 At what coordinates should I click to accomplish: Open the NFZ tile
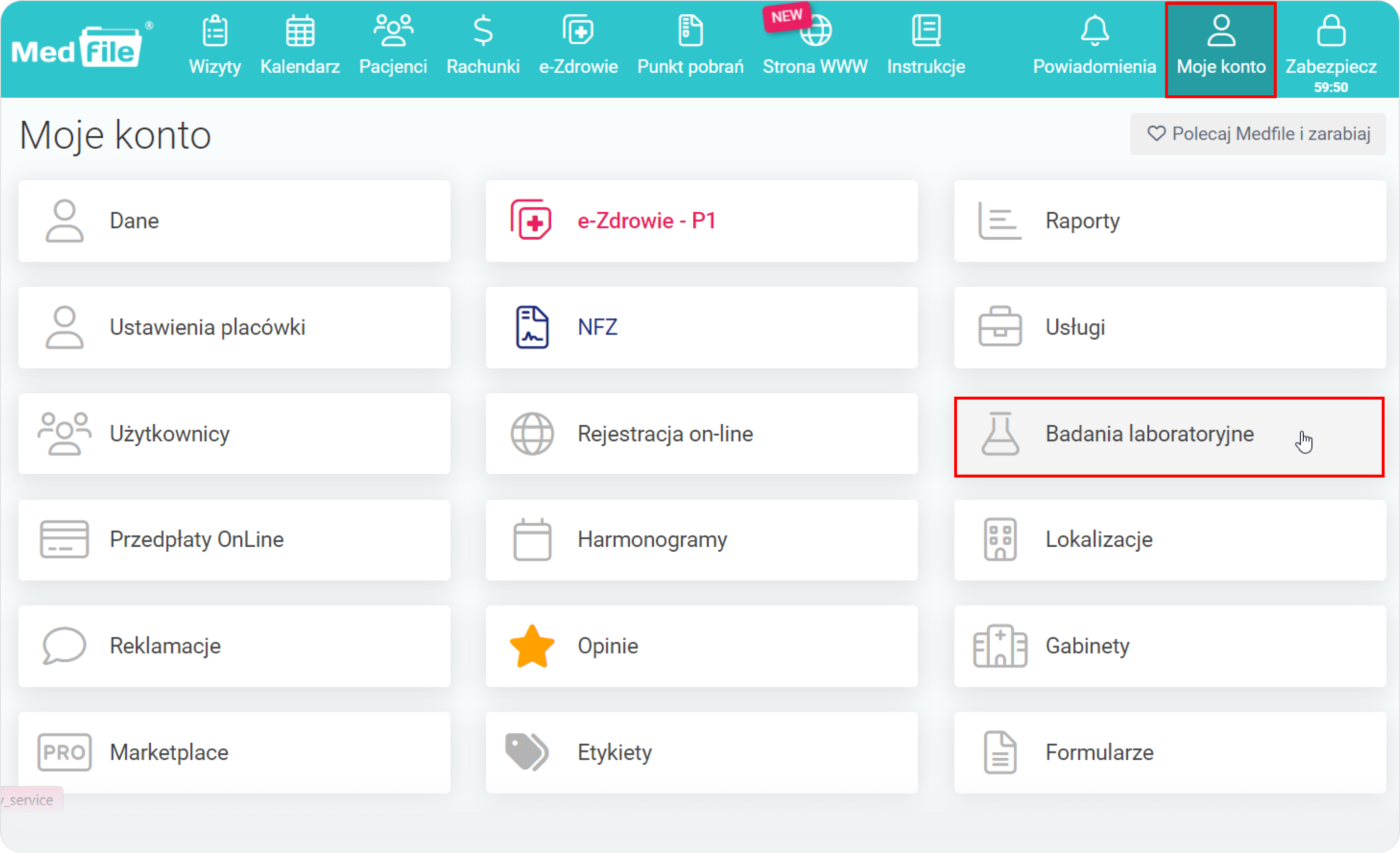pos(702,327)
